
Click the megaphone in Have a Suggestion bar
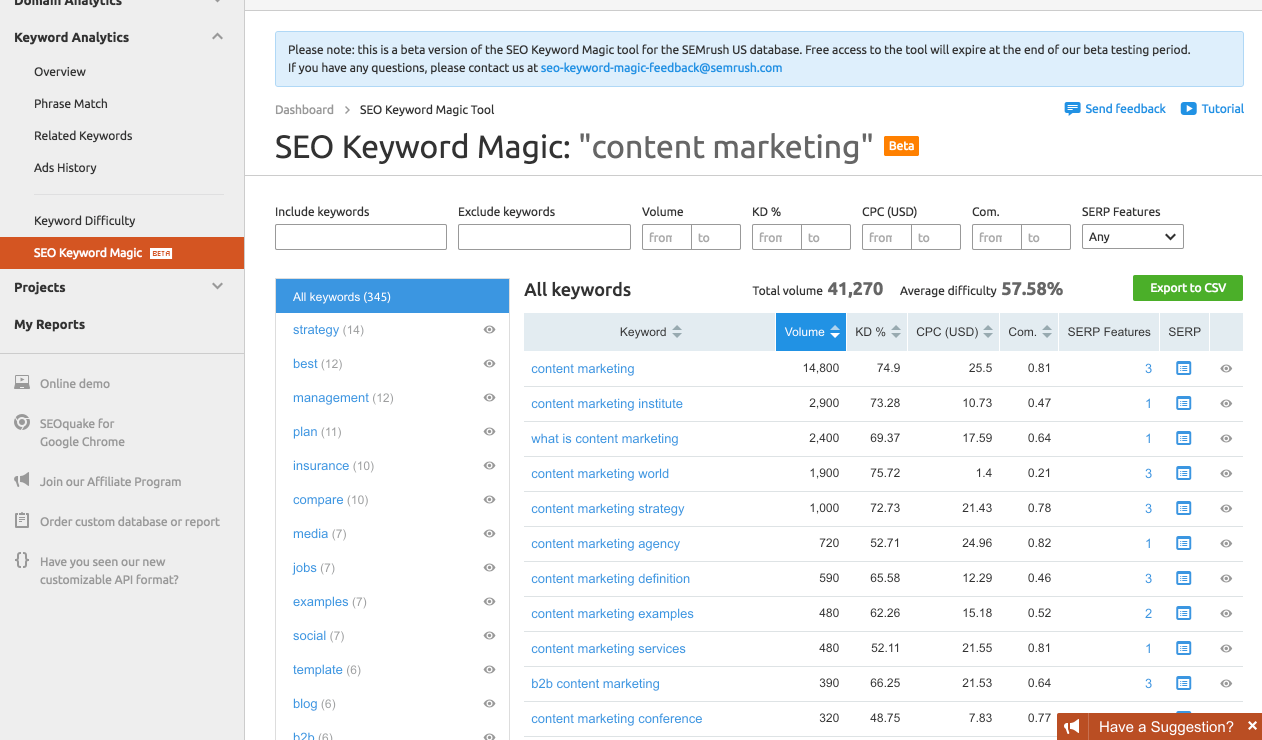[1072, 727]
